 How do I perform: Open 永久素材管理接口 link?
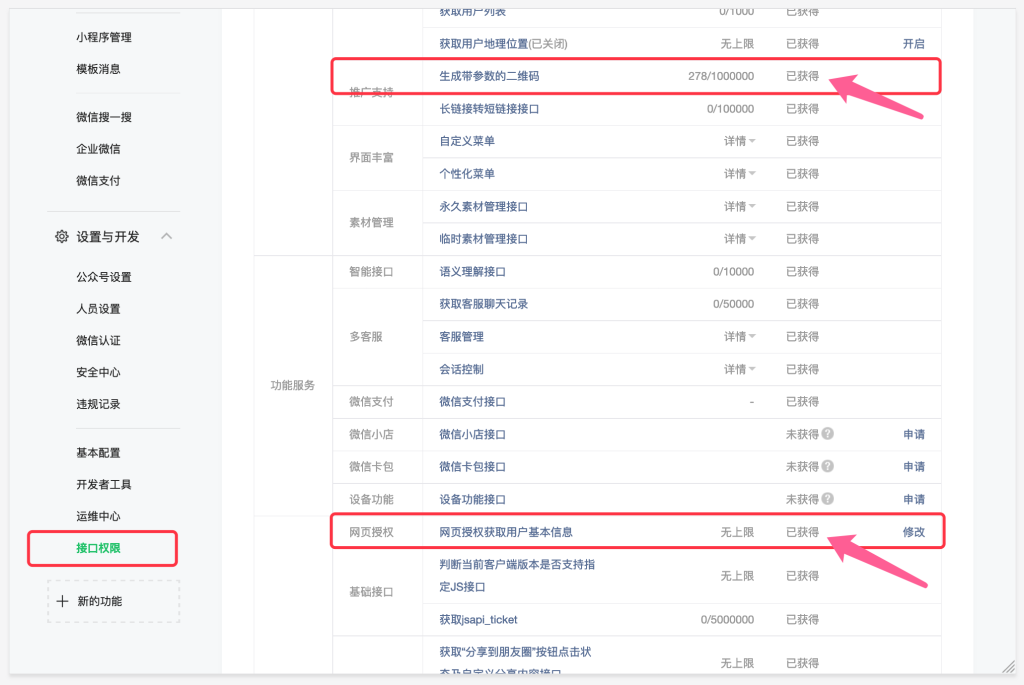click(x=483, y=206)
